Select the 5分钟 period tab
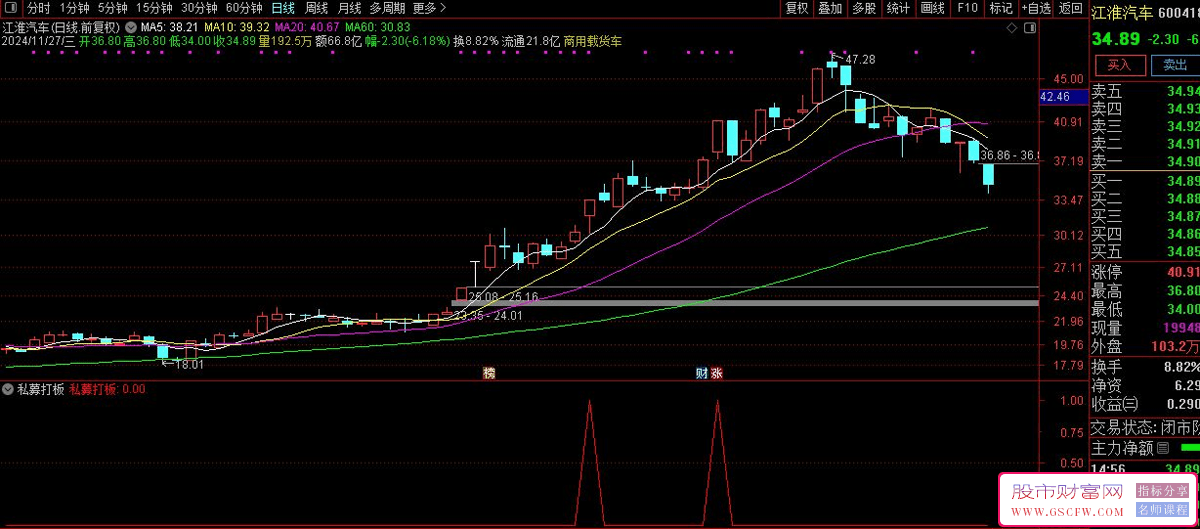The height and width of the screenshot is (529, 1200). [113, 8]
